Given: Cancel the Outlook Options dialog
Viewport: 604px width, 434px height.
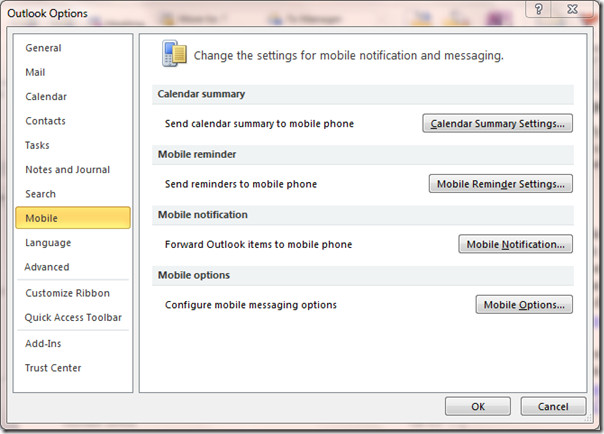Looking at the screenshot, I should 553,406.
